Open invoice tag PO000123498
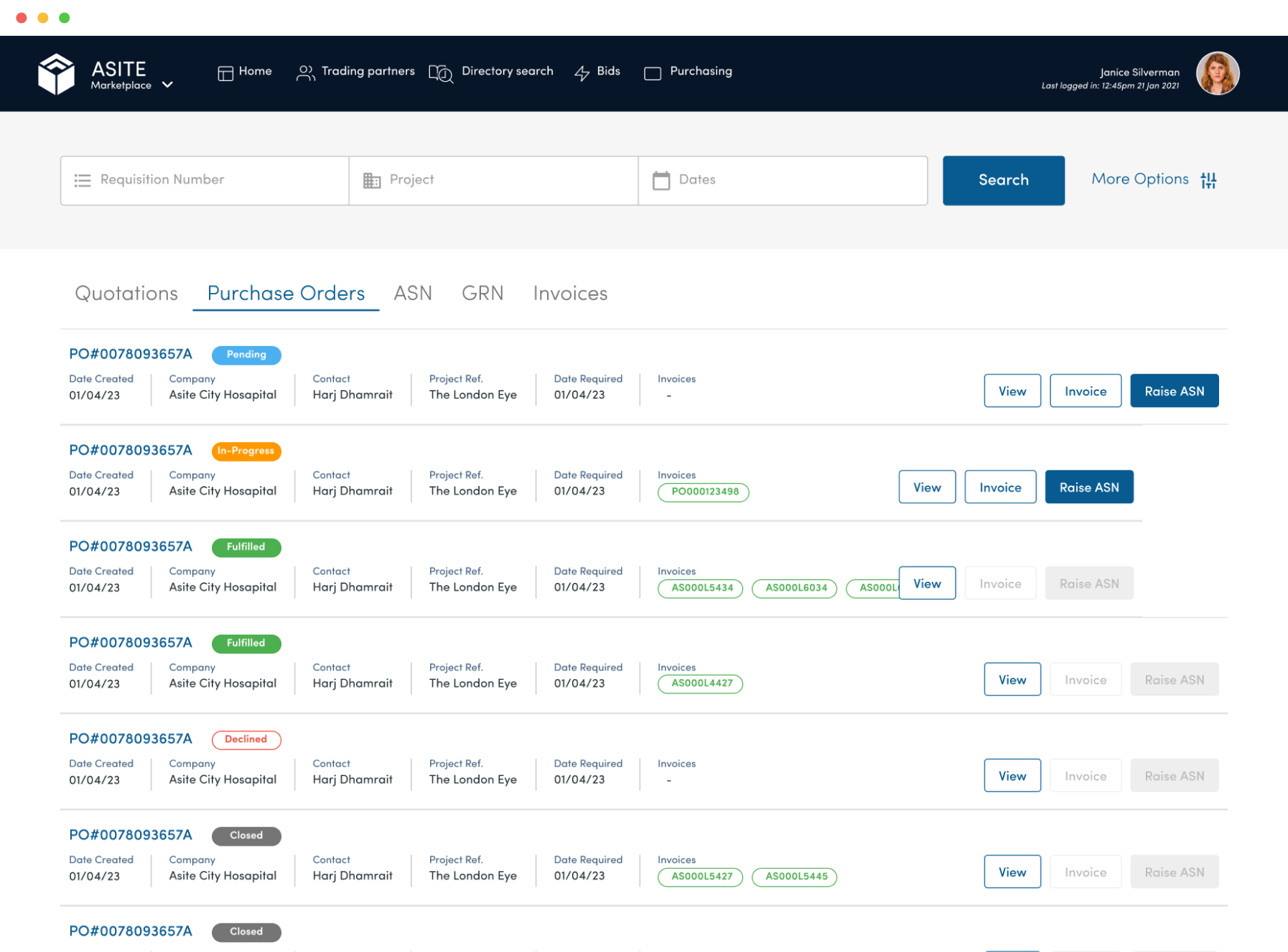The image size is (1288, 952). (704, 492)
